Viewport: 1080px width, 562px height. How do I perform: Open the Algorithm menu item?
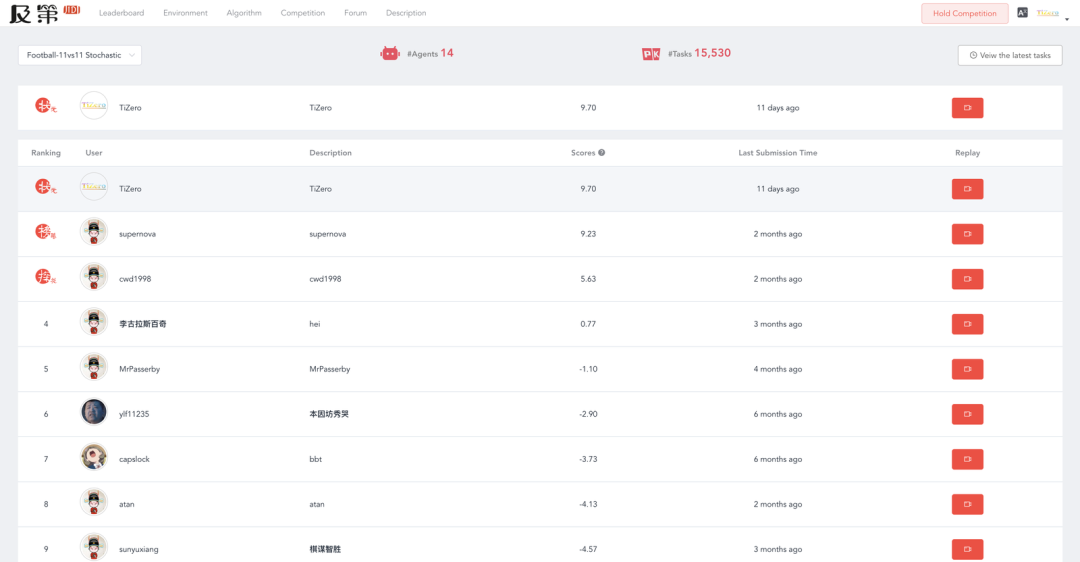pos(244,13)
